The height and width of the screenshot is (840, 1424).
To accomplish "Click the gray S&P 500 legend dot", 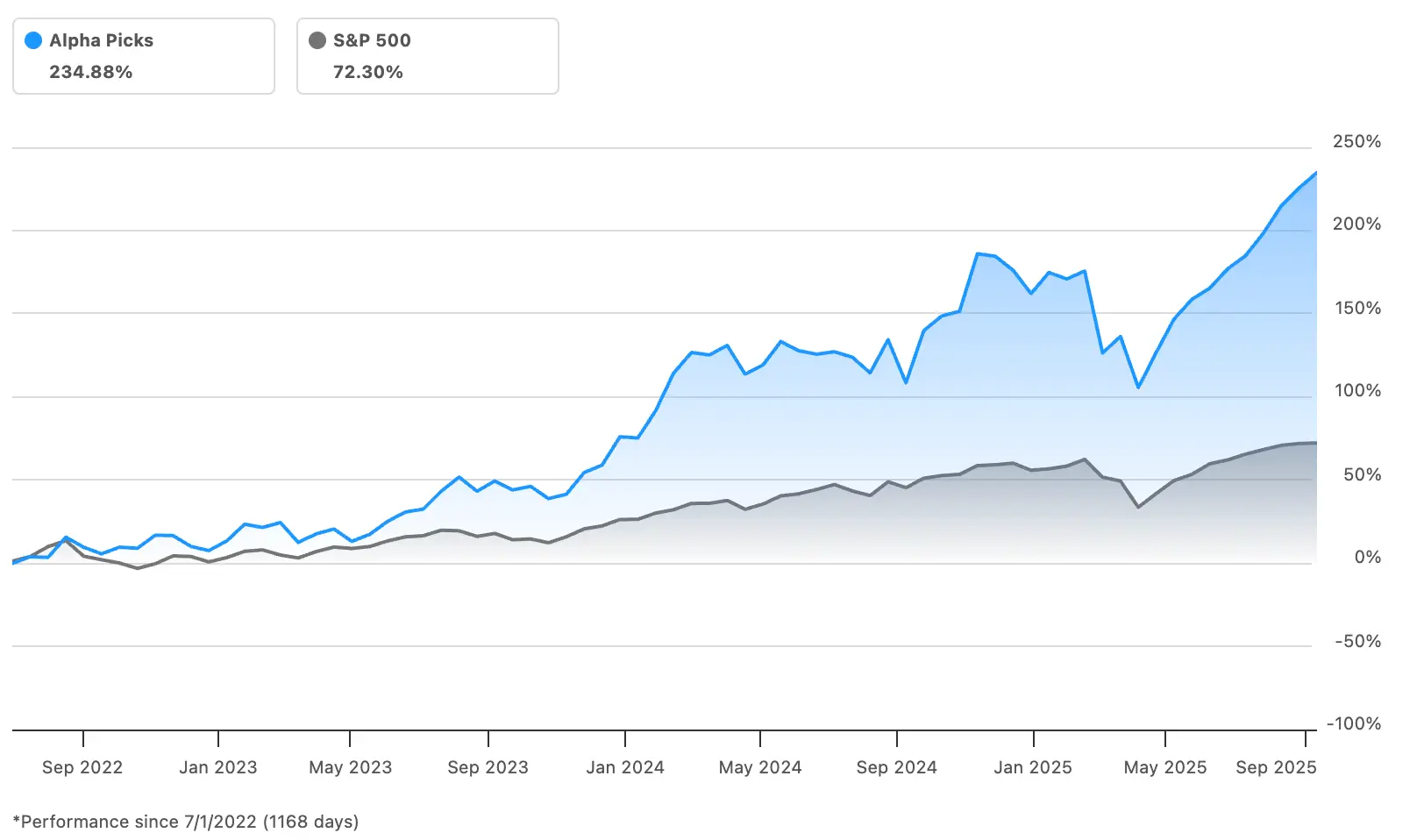I will click(x=317, y=40).
